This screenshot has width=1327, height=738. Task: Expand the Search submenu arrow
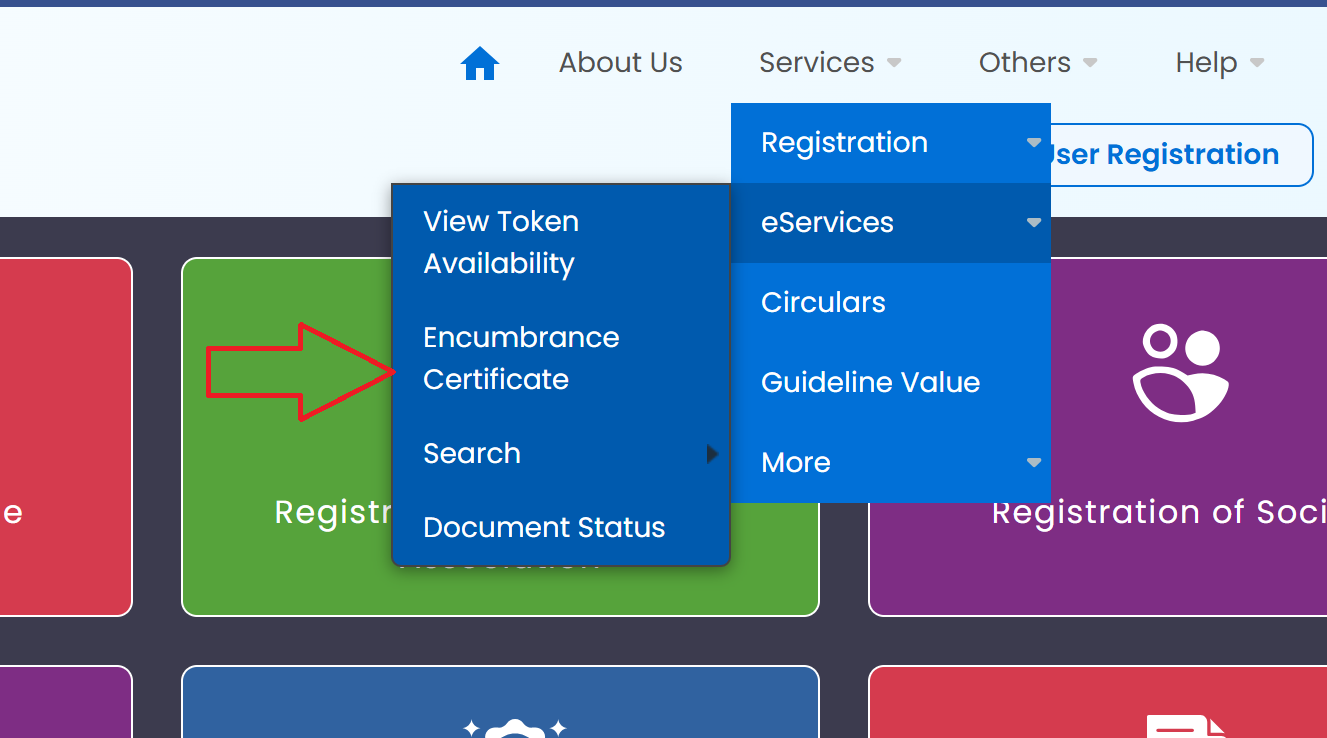click(712, 454)
